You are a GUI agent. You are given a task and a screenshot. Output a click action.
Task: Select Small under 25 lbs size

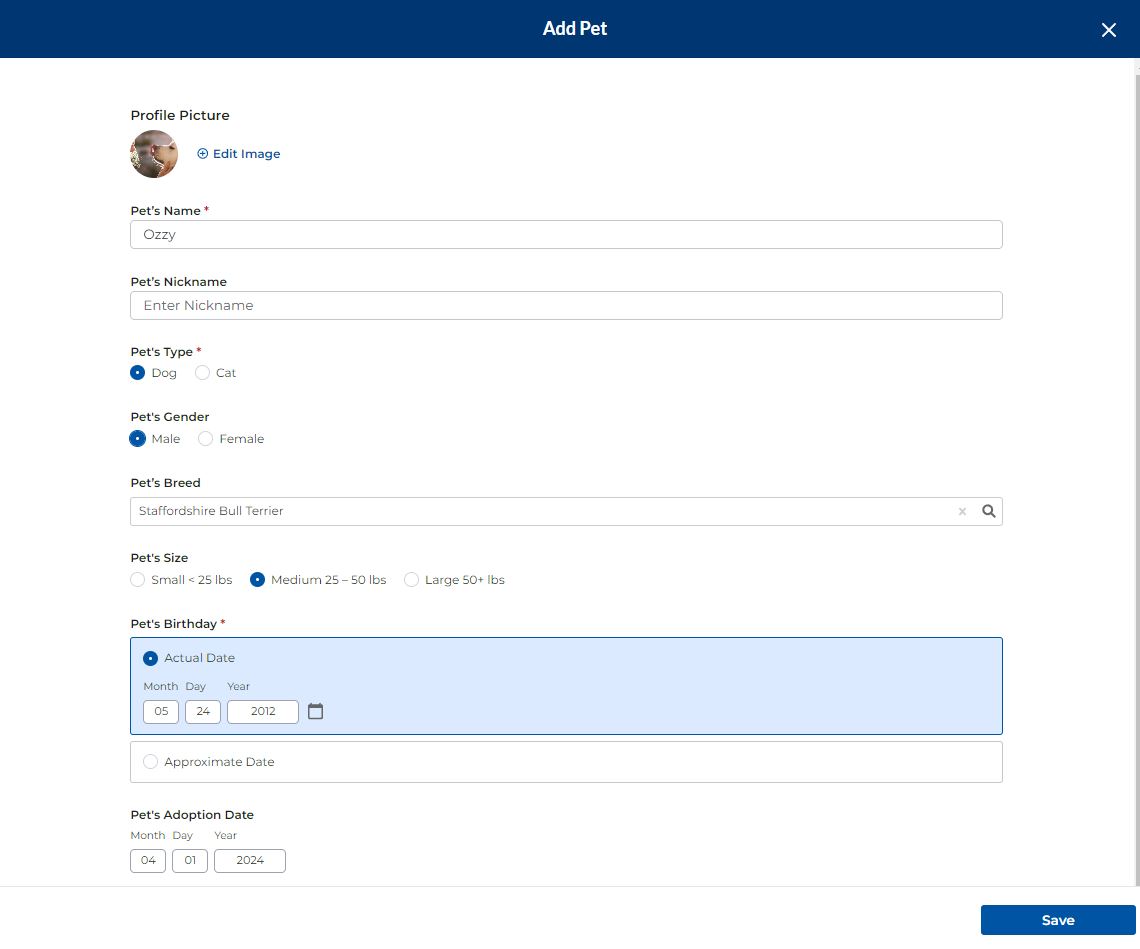point(137,580)
